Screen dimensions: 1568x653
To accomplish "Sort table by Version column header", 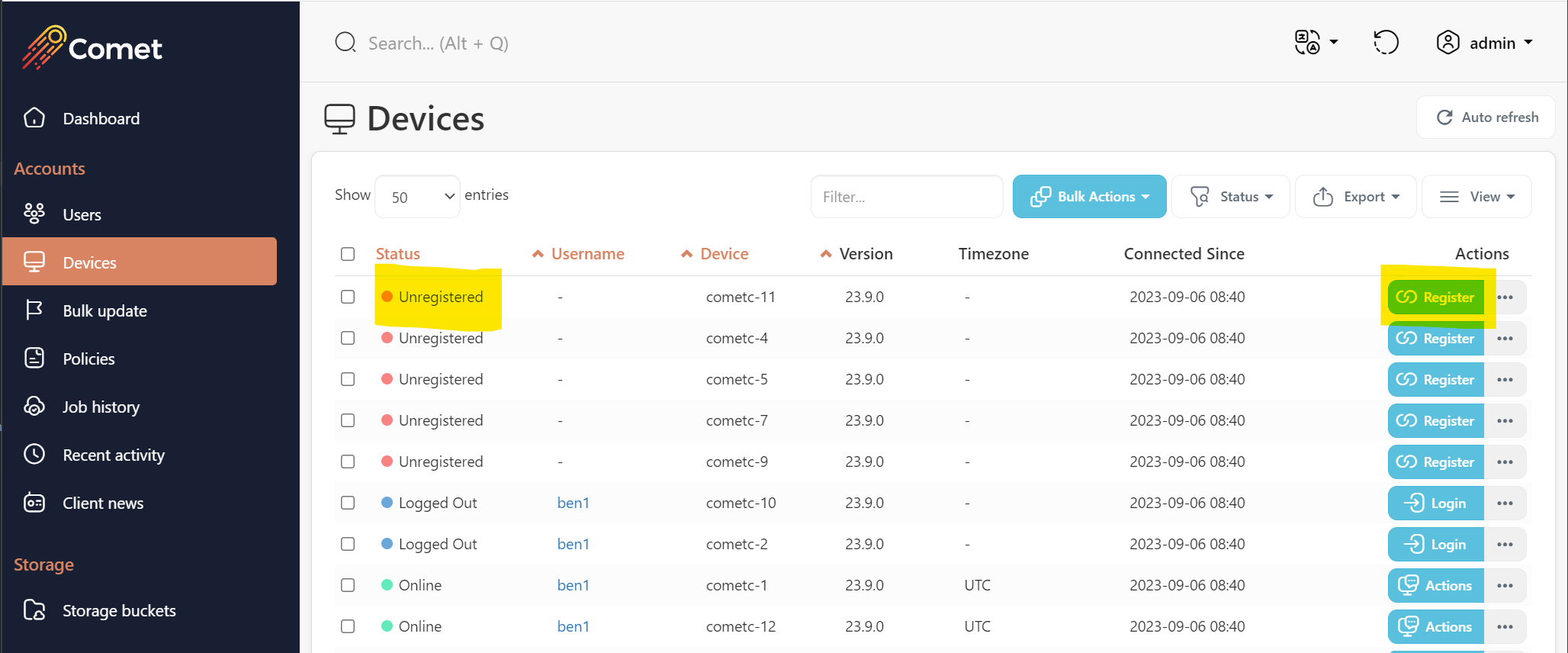I will (865, 254).
